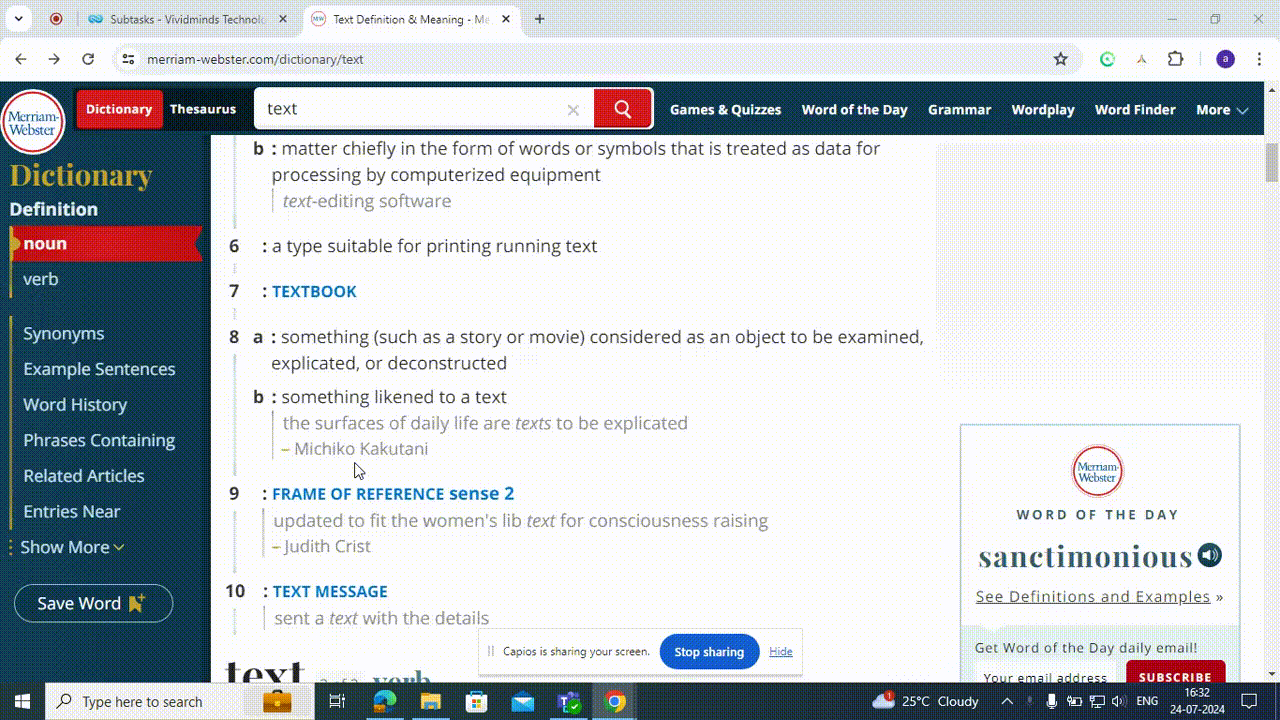Image resolution: width=1280 pixels, height=720 pixels.
Task: Open the tab search dropdown arrow
Action: pos(18,19)
